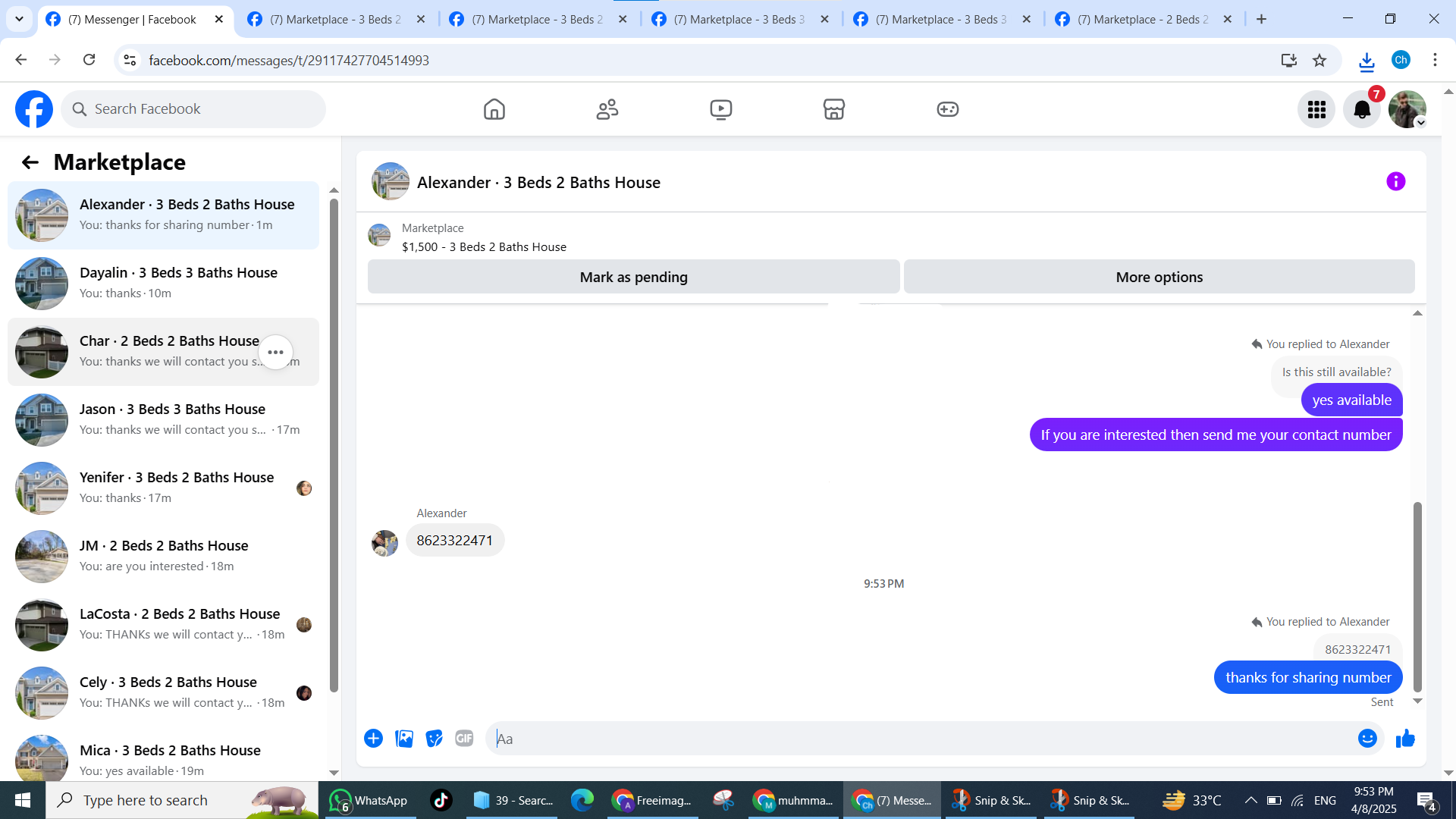Open Facebook Home icon
Image resolution: width=1456 pixels, height=819 pixels.
494,109
